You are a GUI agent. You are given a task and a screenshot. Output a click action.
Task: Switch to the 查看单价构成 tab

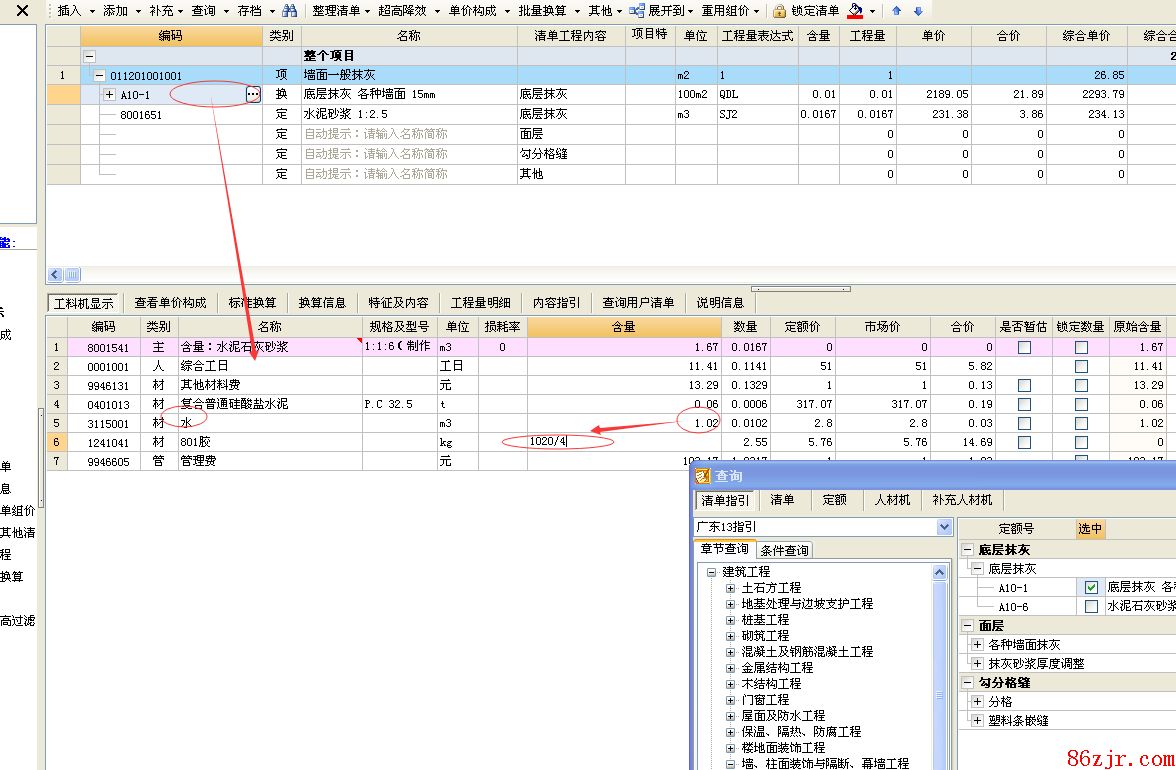pos(170,303)
